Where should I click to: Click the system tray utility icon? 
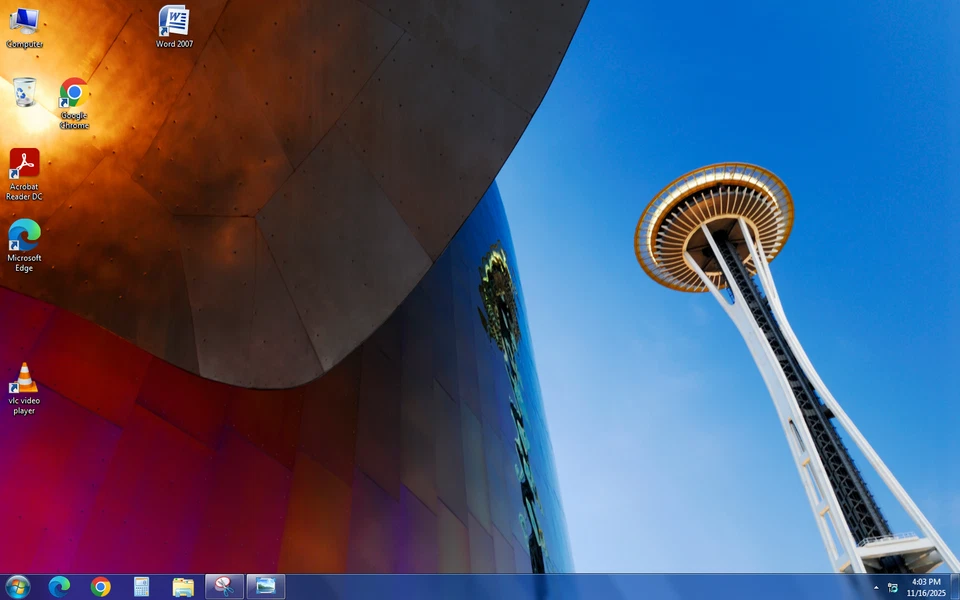tap(893, 587)
